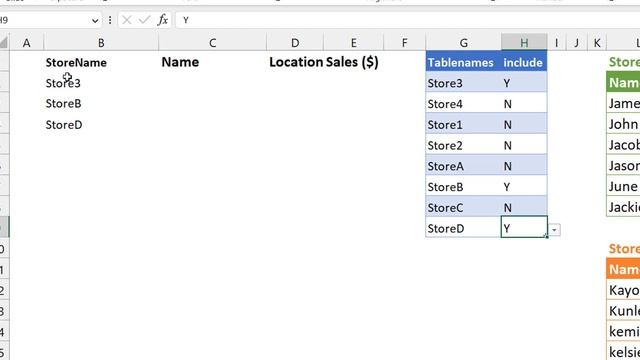Image resolution: width=640 pixels, height=360 pixels.
Task: Select the StoreD cell in column B
Action: click(101, 125)
